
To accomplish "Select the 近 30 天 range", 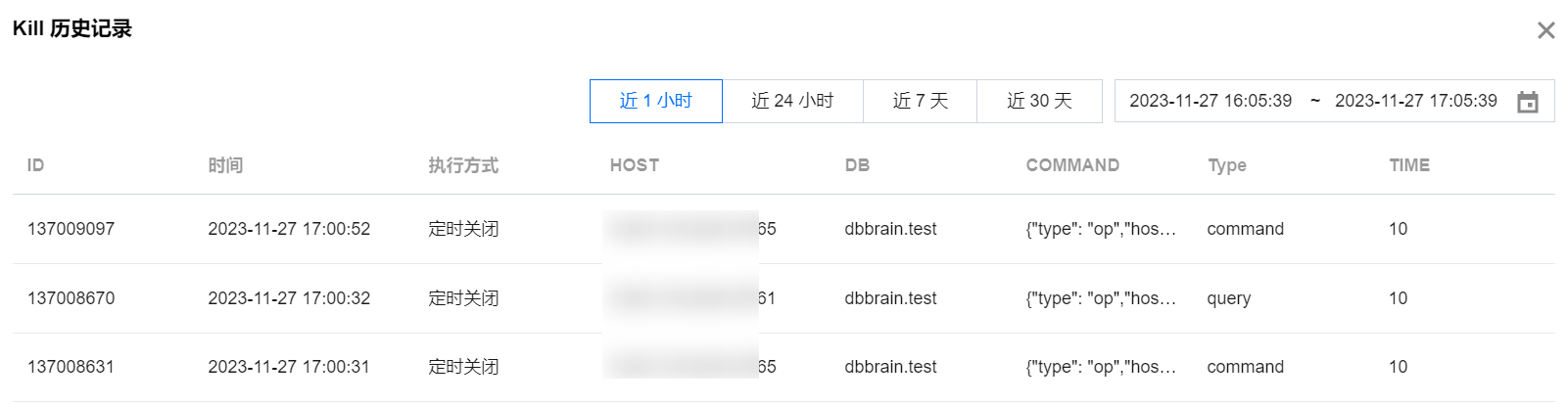I will tap(1039, 101).
